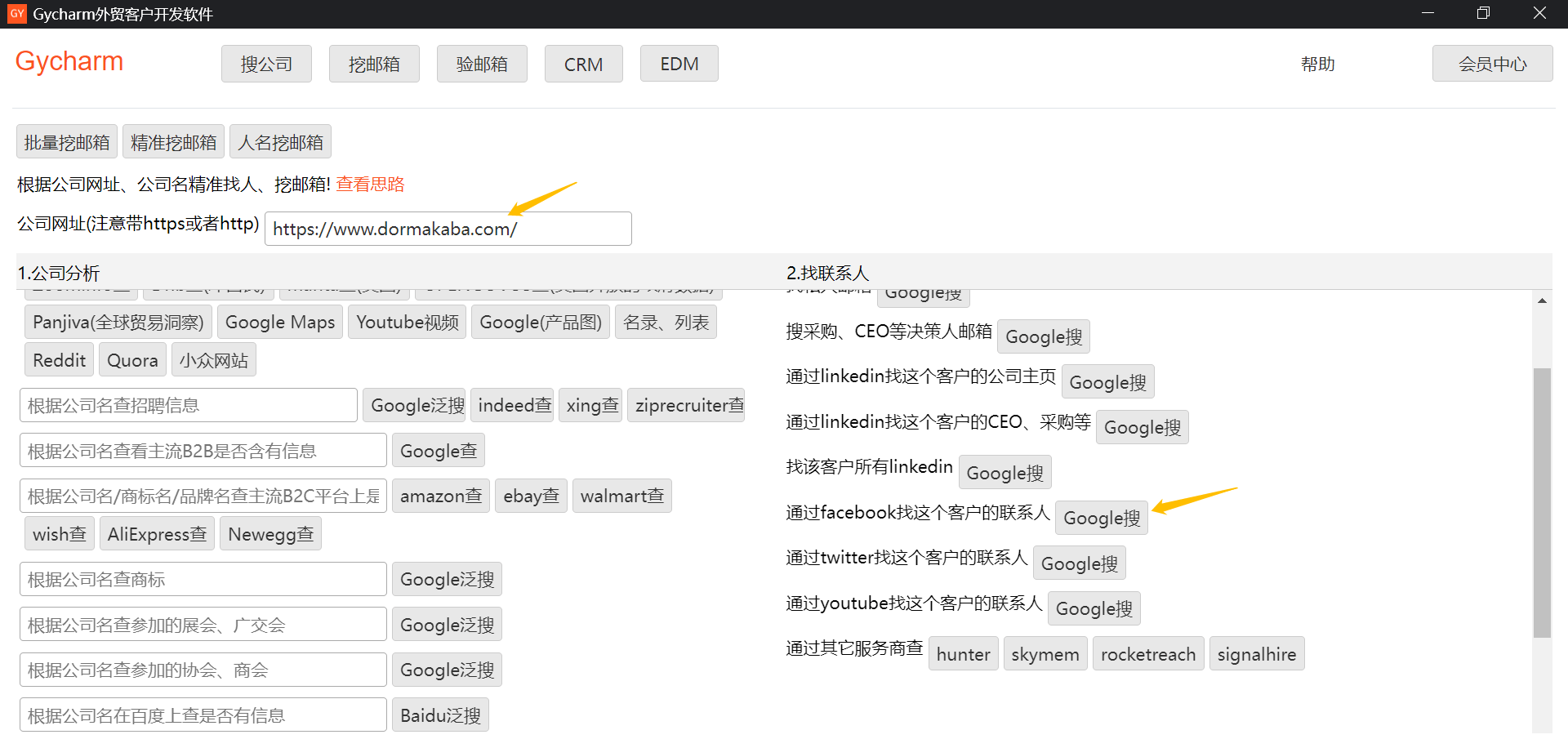The image size is (1568, 748).
Task: Click the ziprecruiter查 button
Action: click(686, 405)
